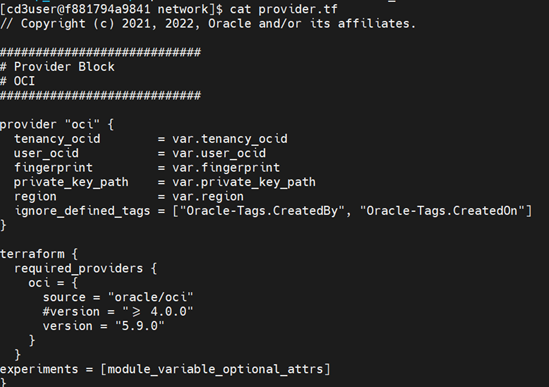Click 'module_variable_optional_attrs' in experiments line
549x387 pixels.
[x=215, y=369]
